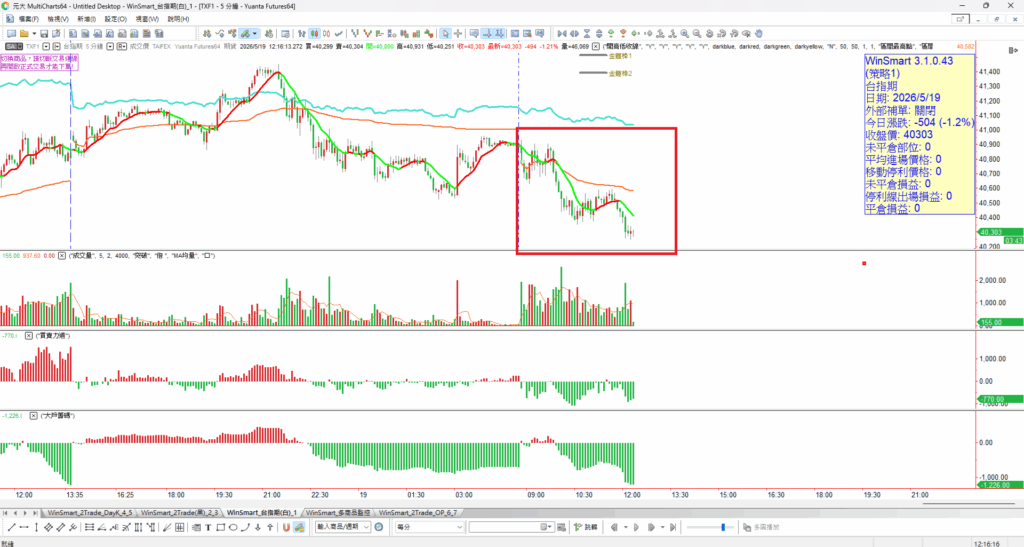Click the play forward playback button
This screenshot has height=547, width=1024.
pyautogui.click(x=637, y=527)
